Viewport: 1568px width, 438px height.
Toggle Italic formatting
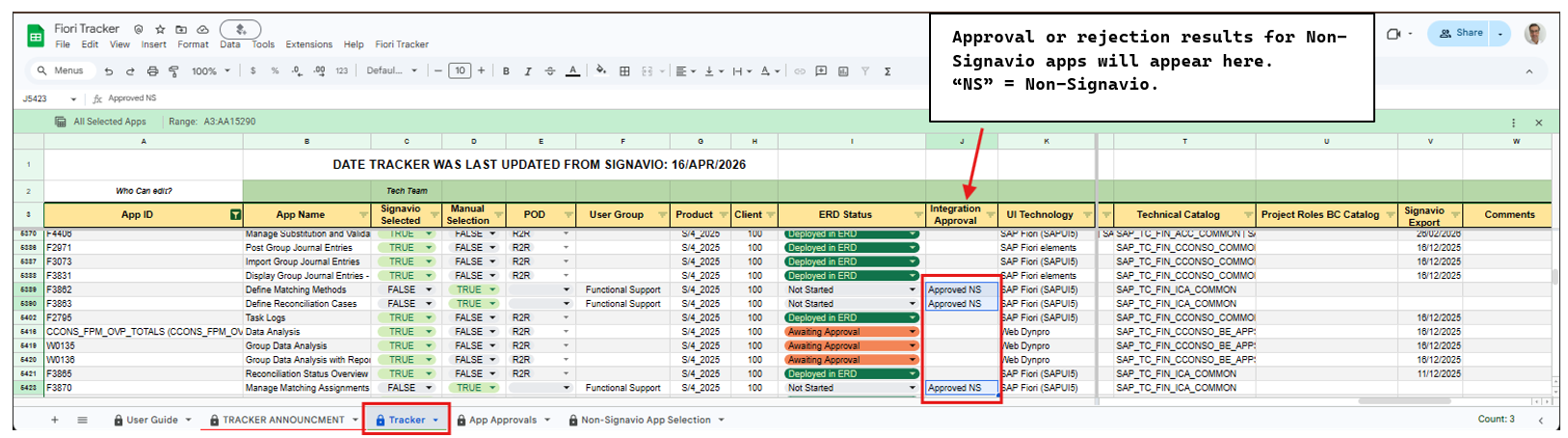tap(528, 71)
